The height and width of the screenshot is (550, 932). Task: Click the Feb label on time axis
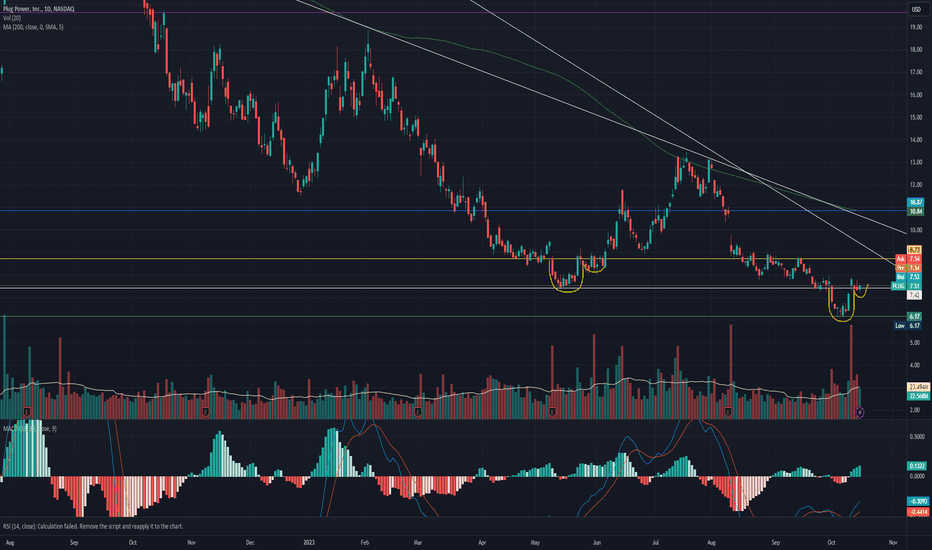click(x=364, y=542)
